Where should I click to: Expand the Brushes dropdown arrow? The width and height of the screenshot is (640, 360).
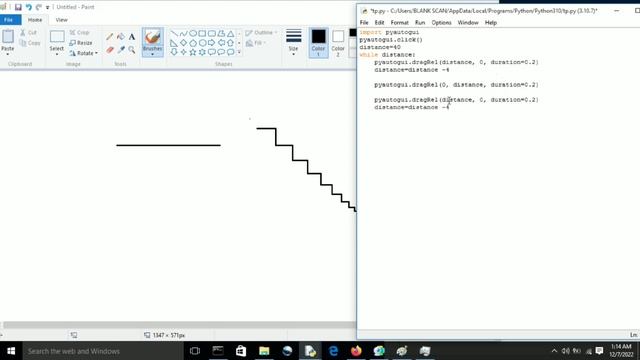click(x=153, y=54)
